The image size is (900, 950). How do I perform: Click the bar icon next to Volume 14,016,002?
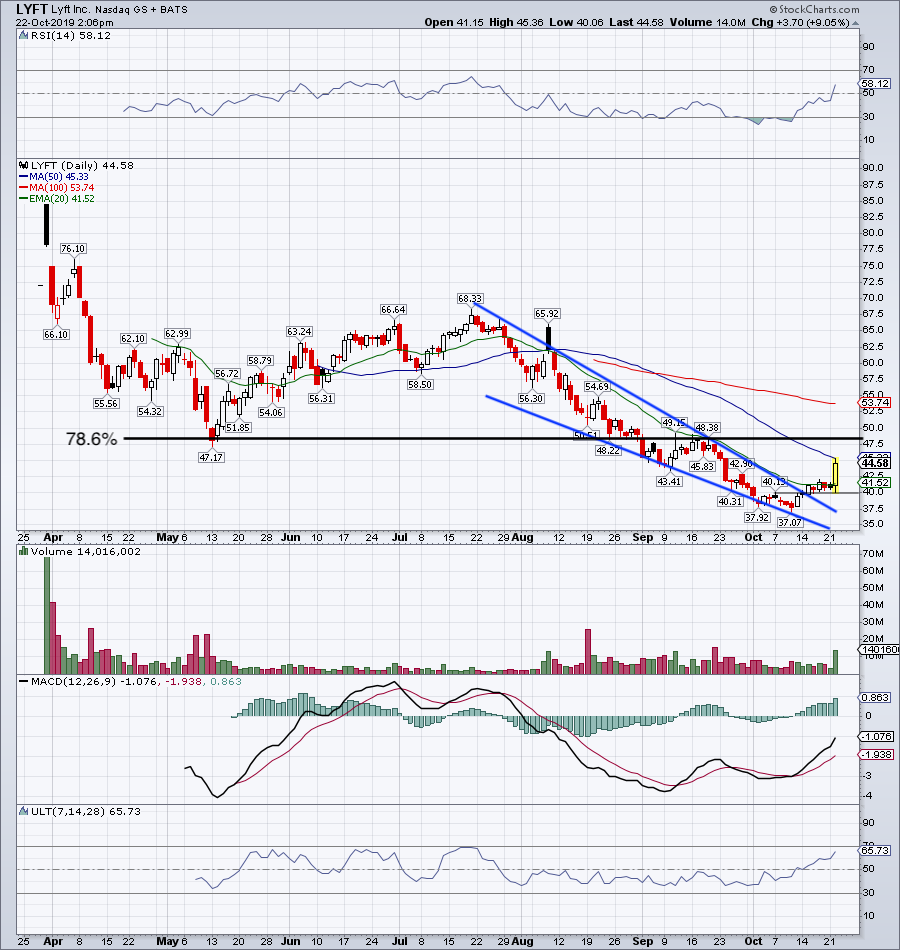23,551
